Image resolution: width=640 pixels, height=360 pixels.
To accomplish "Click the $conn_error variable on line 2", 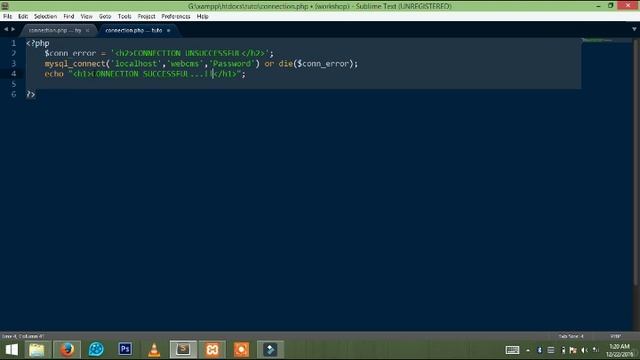I will (70, 53).
